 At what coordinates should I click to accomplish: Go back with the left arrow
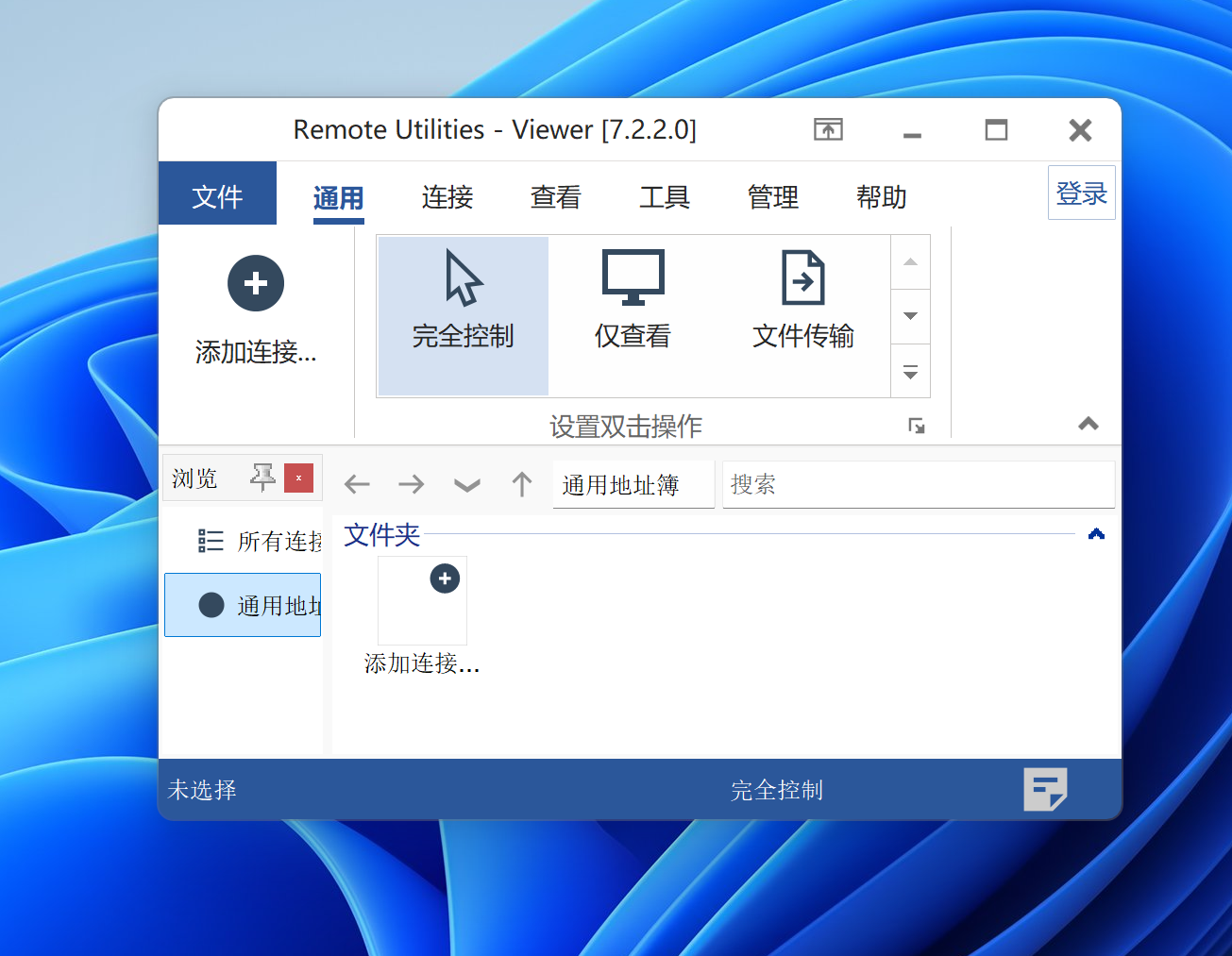357,485
